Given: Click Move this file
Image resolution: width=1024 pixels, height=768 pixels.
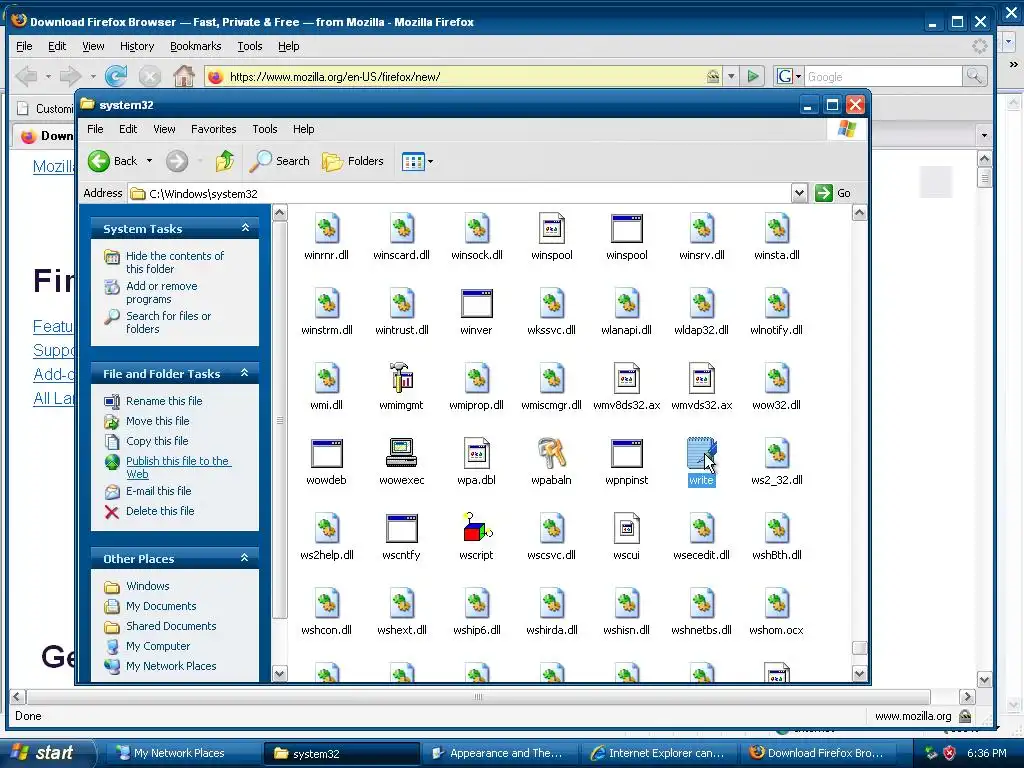Looking at the screenshot, I should coord(157,421).
